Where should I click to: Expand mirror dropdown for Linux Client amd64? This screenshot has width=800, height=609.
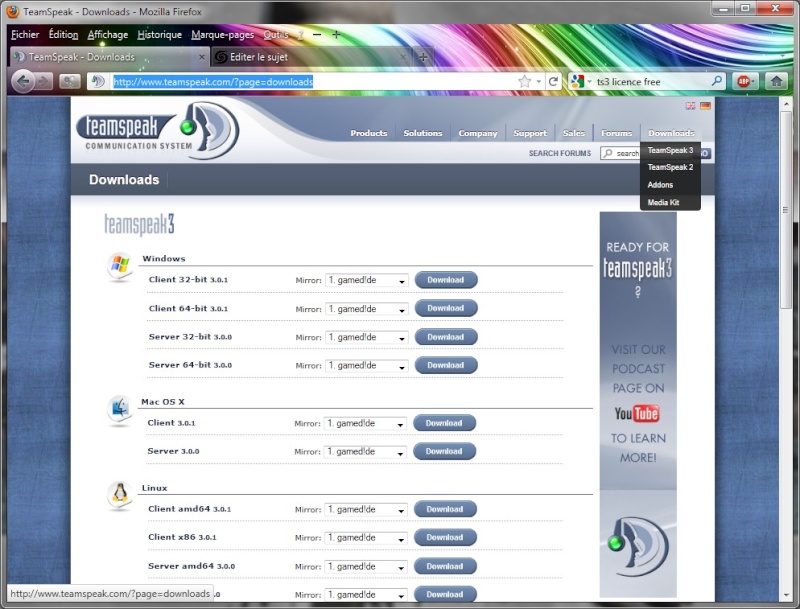coord(366,510)
